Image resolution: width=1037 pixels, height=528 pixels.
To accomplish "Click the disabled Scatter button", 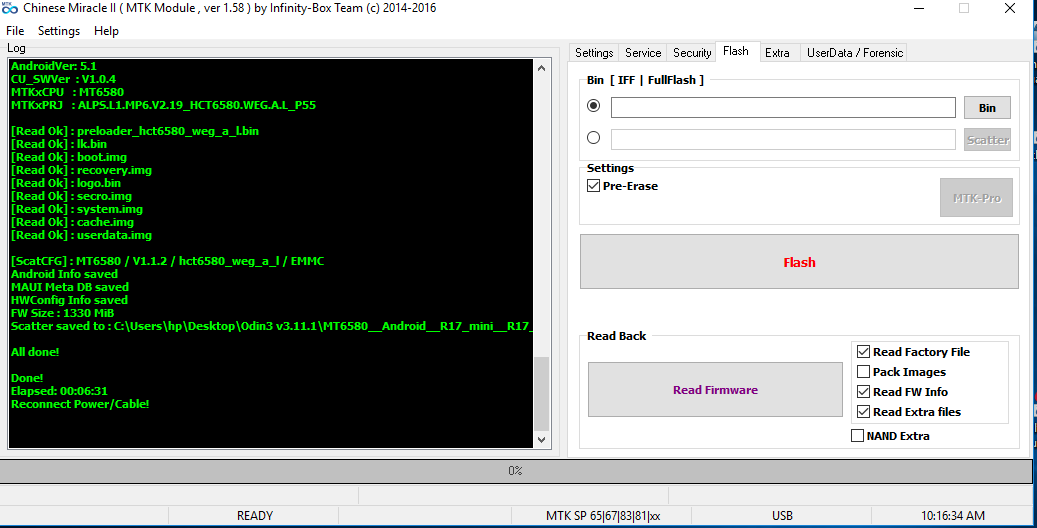I will click(987, 140).
